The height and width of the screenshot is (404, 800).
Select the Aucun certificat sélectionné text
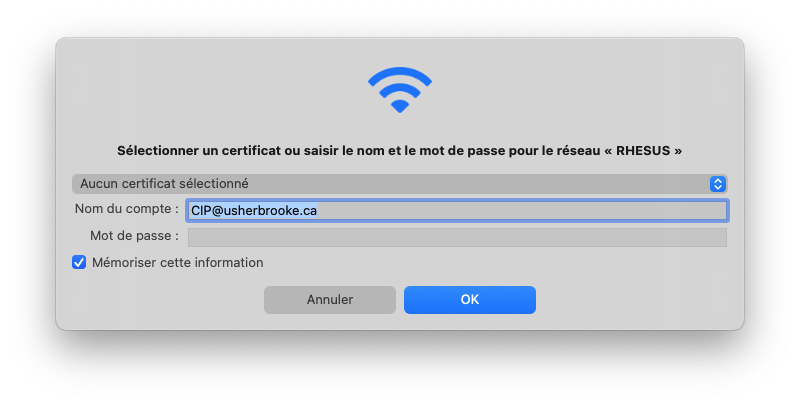point(164,184)
